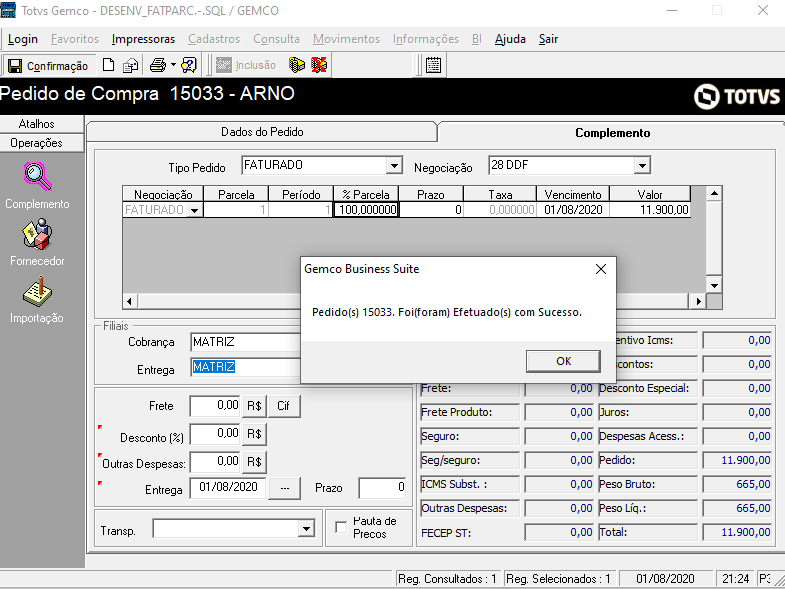Image resolution: width=785 pixels, height=589 pixels.
Task: Click the printer toolbar icon
Action: coord(158,65)
